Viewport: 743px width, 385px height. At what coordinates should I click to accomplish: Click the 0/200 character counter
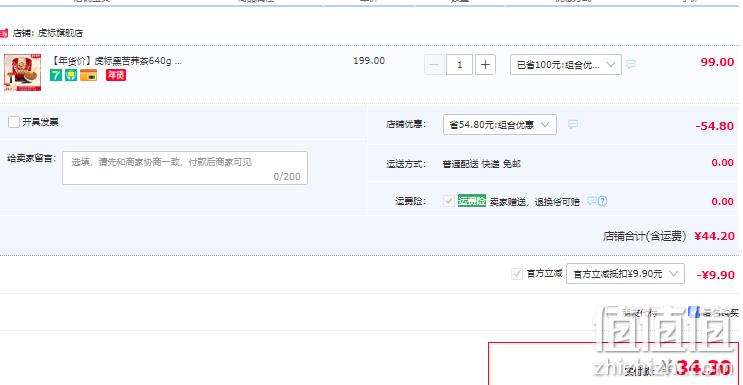287,177
